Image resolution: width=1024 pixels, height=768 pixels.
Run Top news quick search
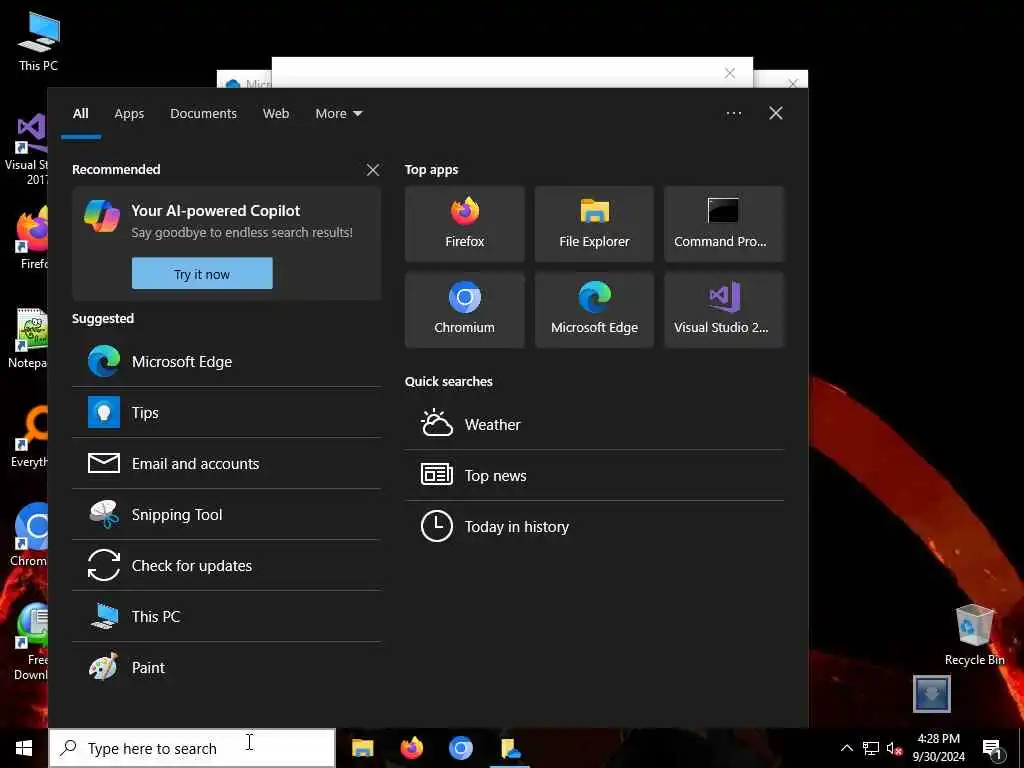click(594, 475)
